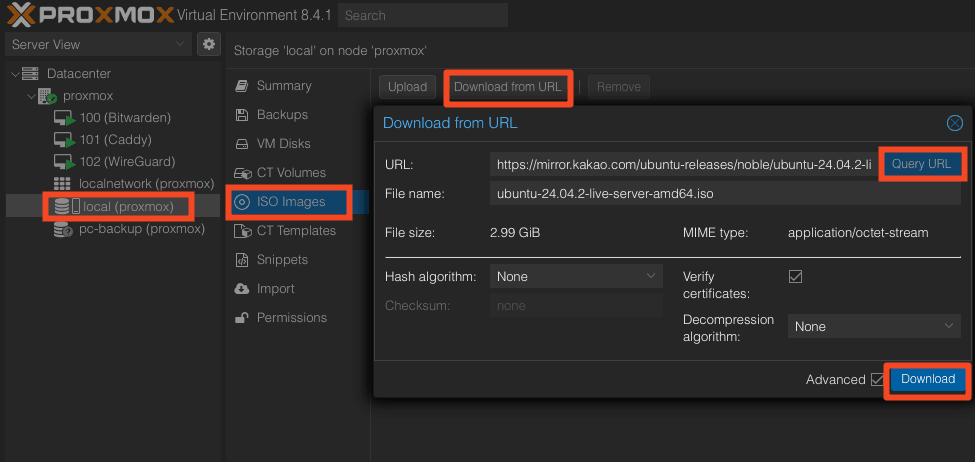Open the CT Templates section
The height and width of the screenshot is (462, 975).
[x=297, y=231]
